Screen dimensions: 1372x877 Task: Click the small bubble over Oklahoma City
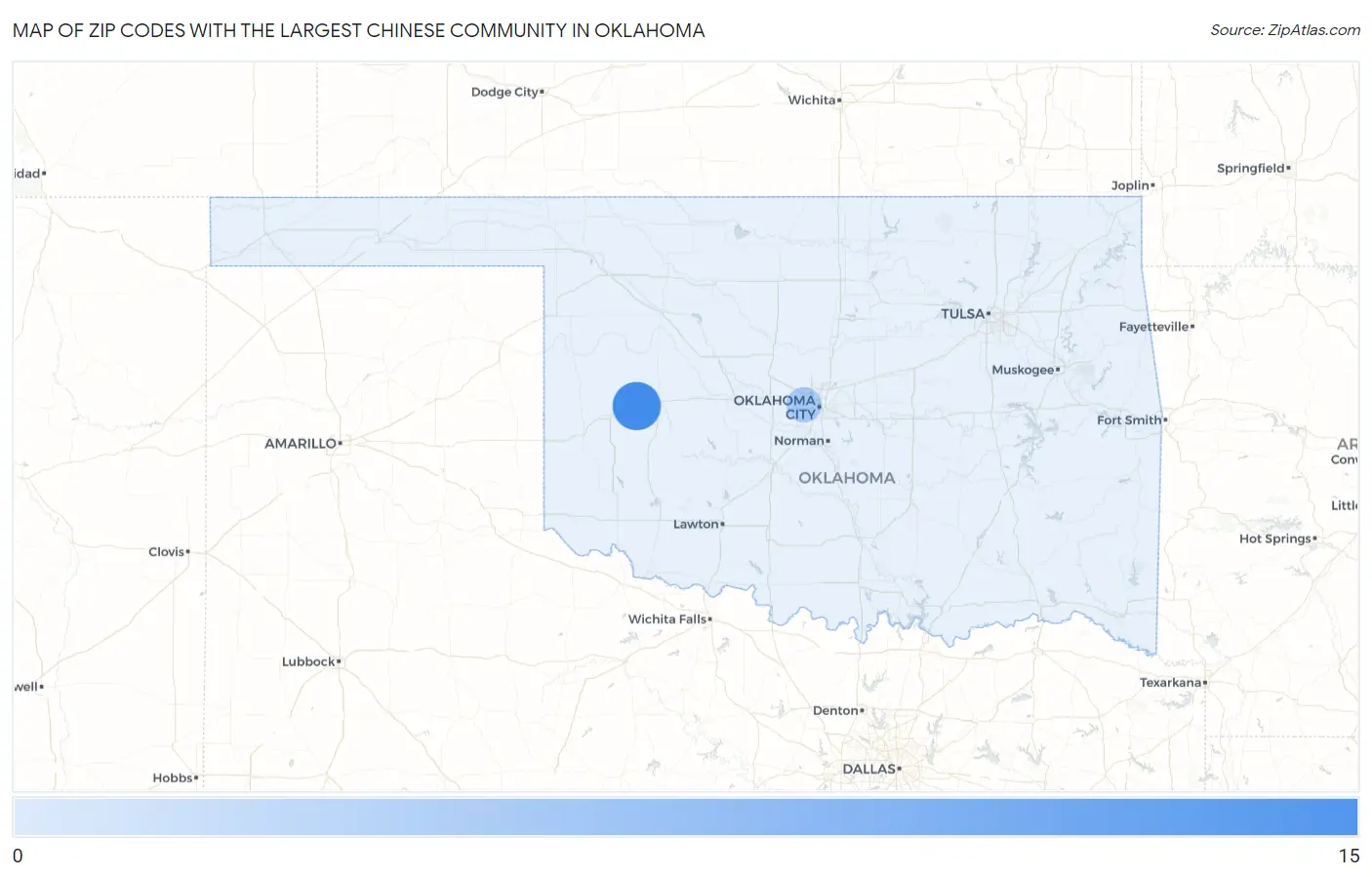pyautogui.click(x=803, y=404)
